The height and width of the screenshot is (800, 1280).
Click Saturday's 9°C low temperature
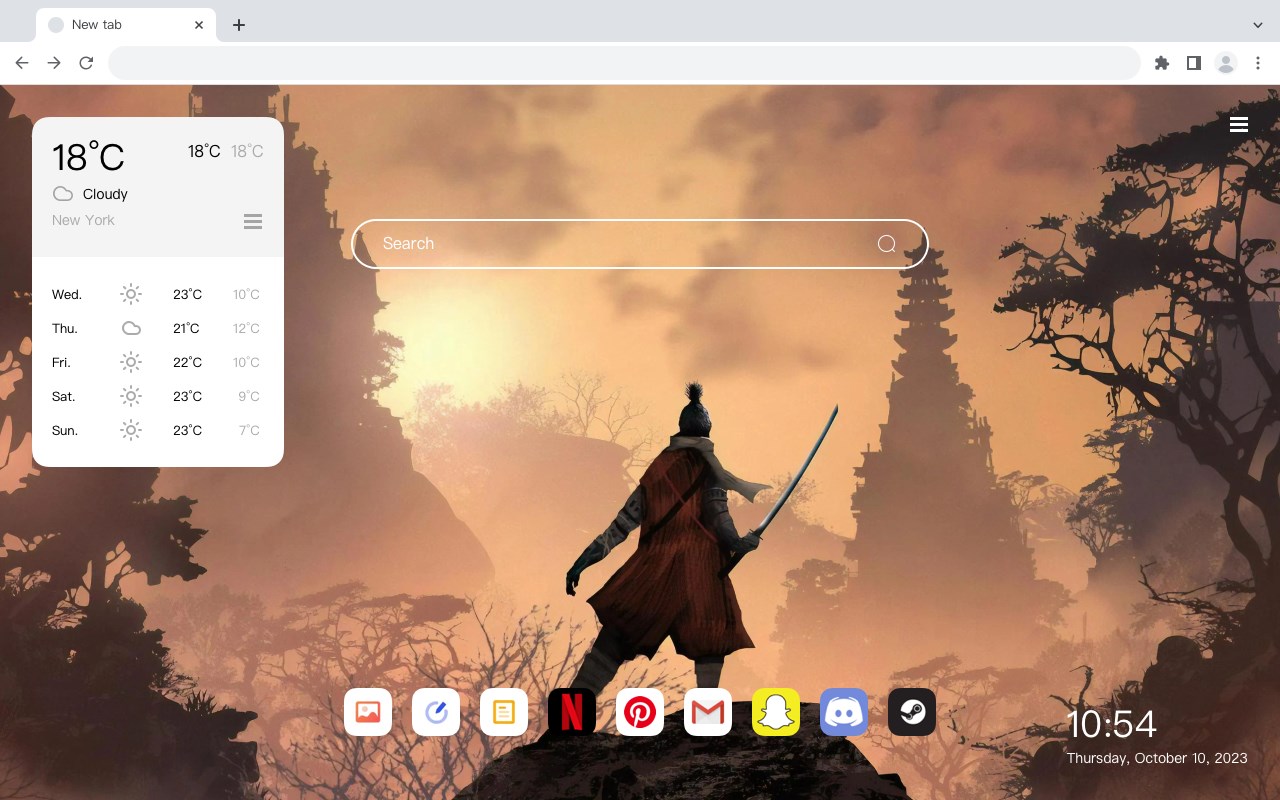click(x=249, y=396)
